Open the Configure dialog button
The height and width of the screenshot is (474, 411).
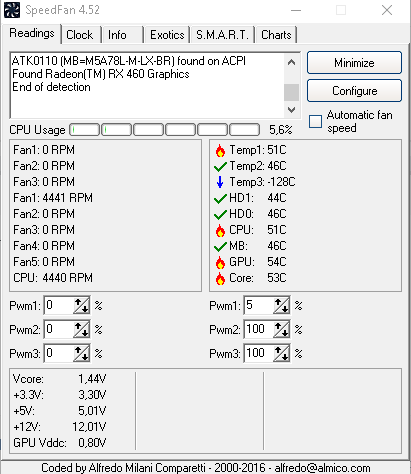pyautogui.click(x=354, y=91)
